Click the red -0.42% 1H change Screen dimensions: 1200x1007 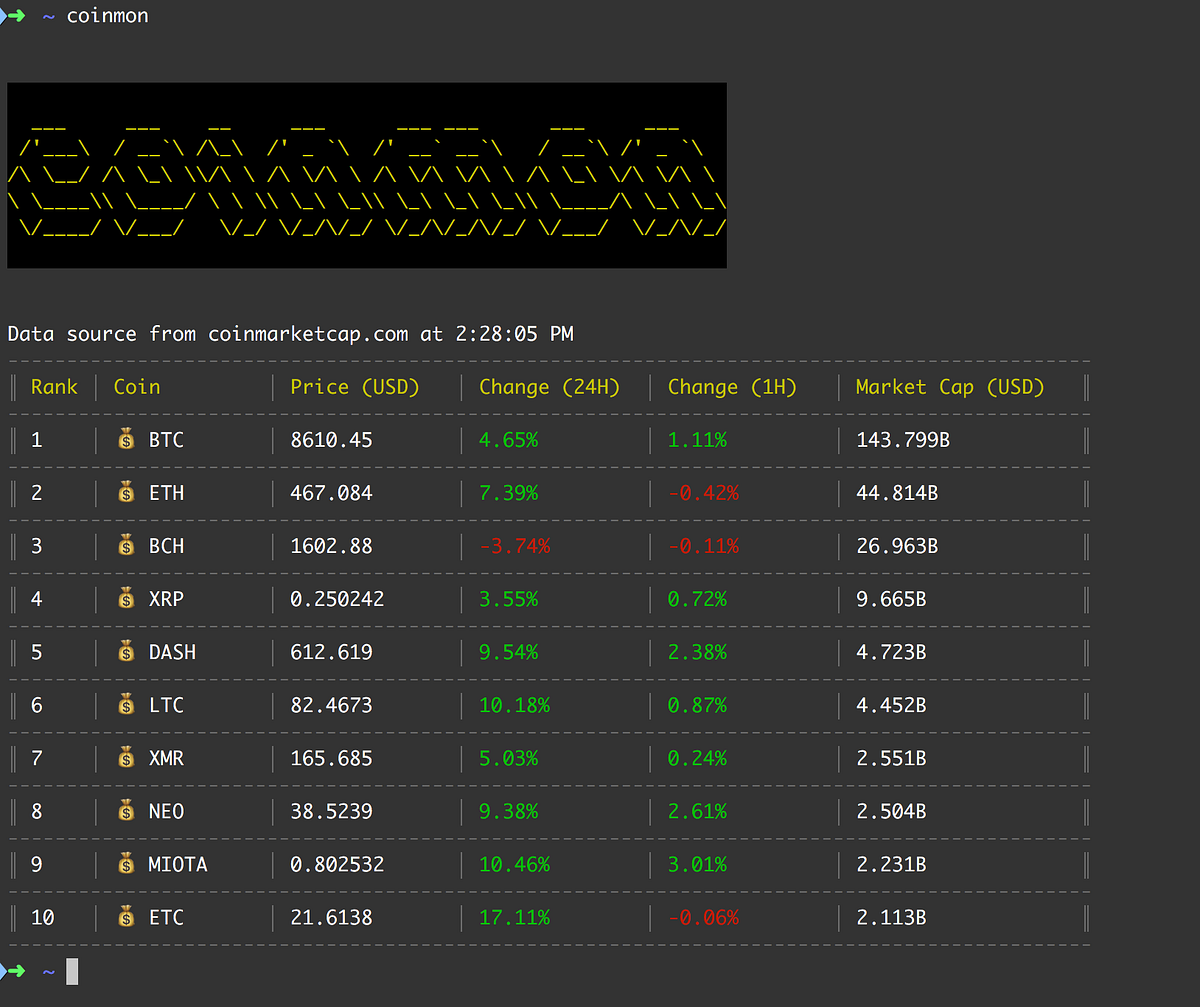pos(703,493)
